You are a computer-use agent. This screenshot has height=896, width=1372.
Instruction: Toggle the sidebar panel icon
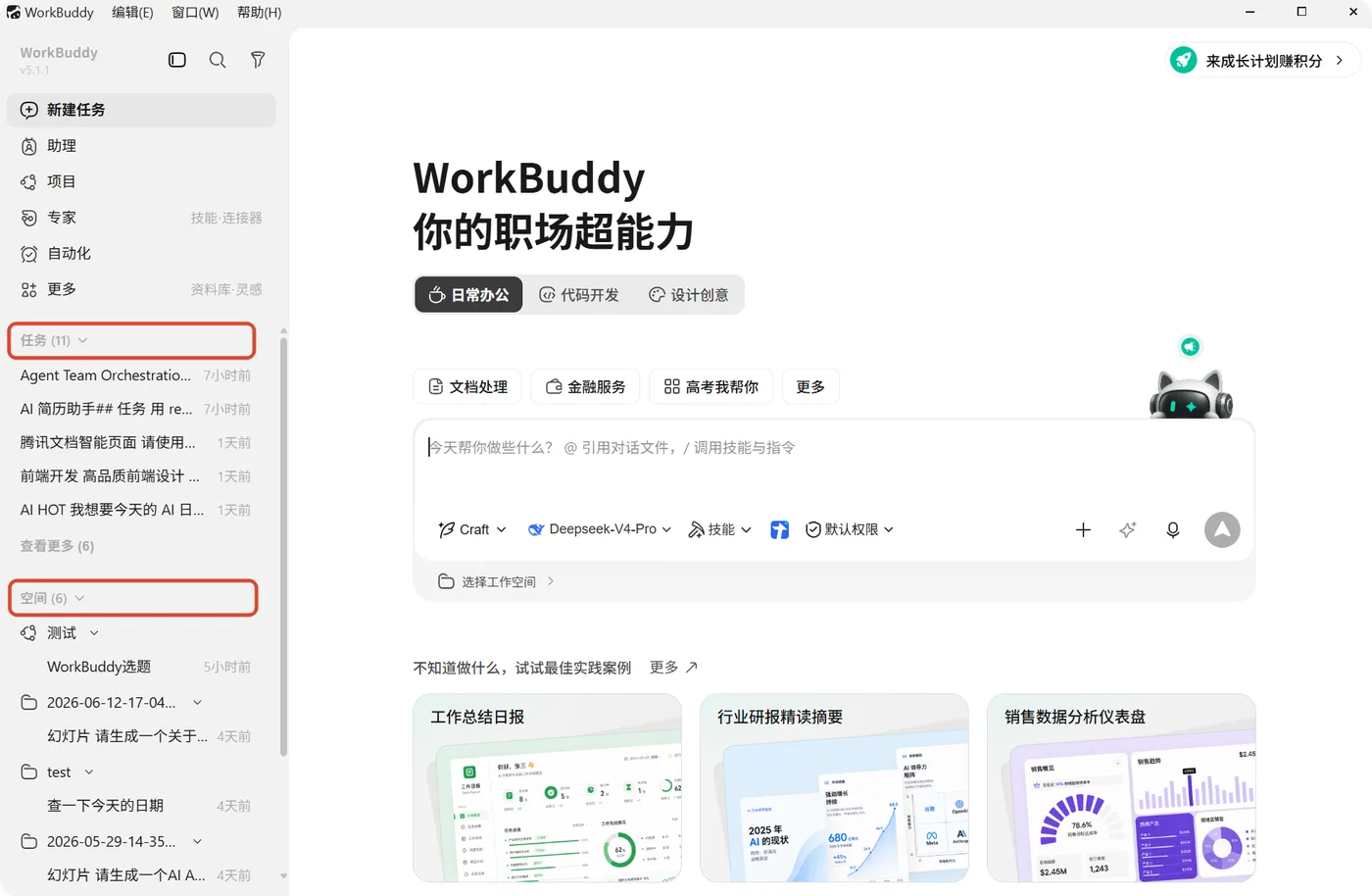click(x=177, y=60)
